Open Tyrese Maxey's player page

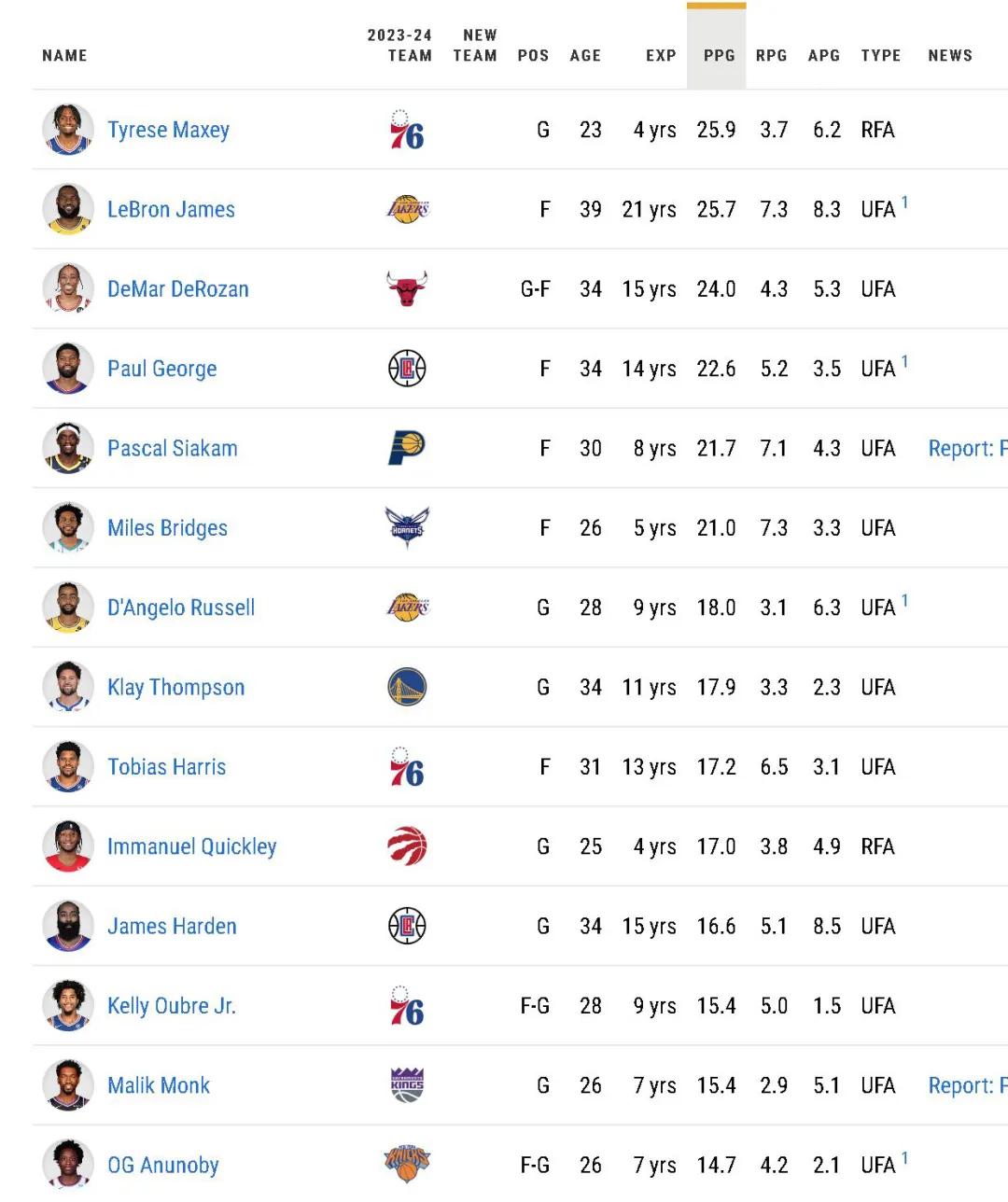(168, 130)
